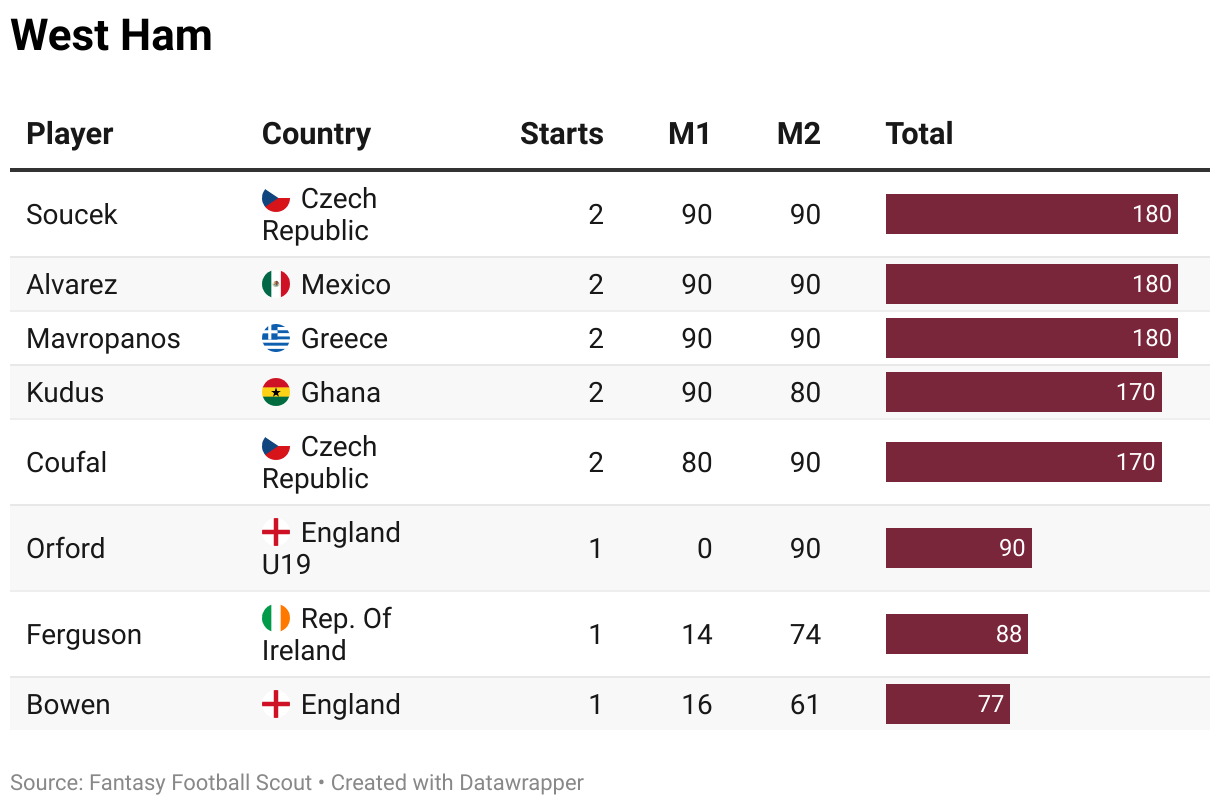1220x806 pixels.
Task: Click Coufal's Czech Republic flag icon
Action: pyautogui.click(x=276, y=447)
